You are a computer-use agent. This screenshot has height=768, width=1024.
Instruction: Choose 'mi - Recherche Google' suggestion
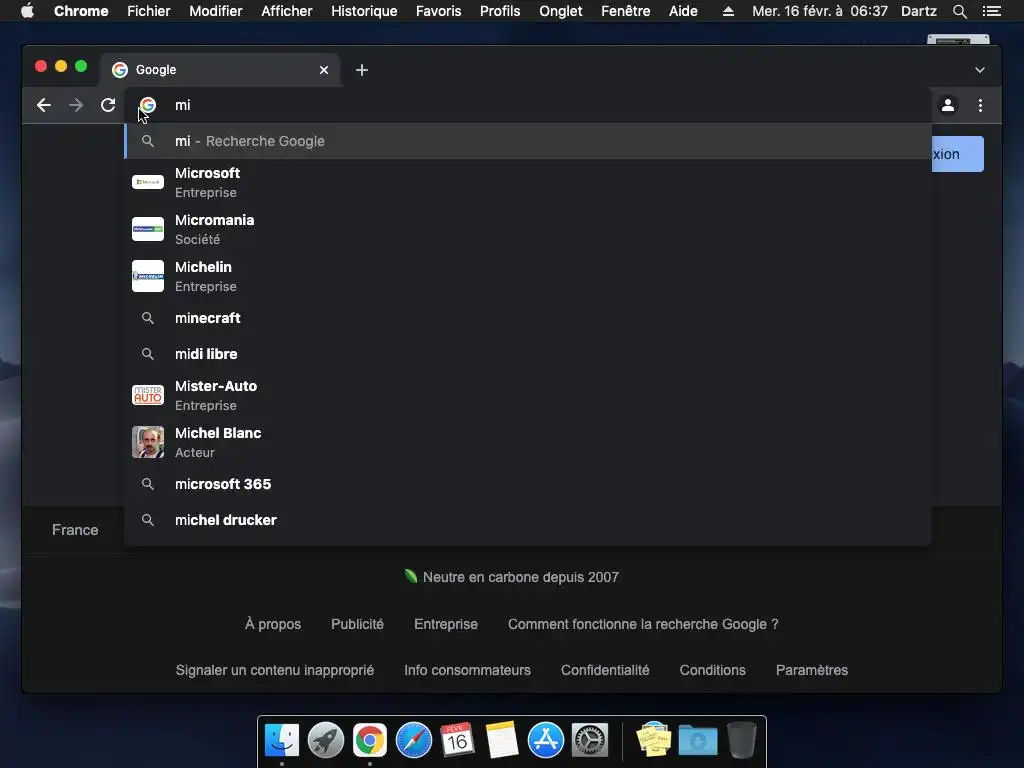coord(528,141)
